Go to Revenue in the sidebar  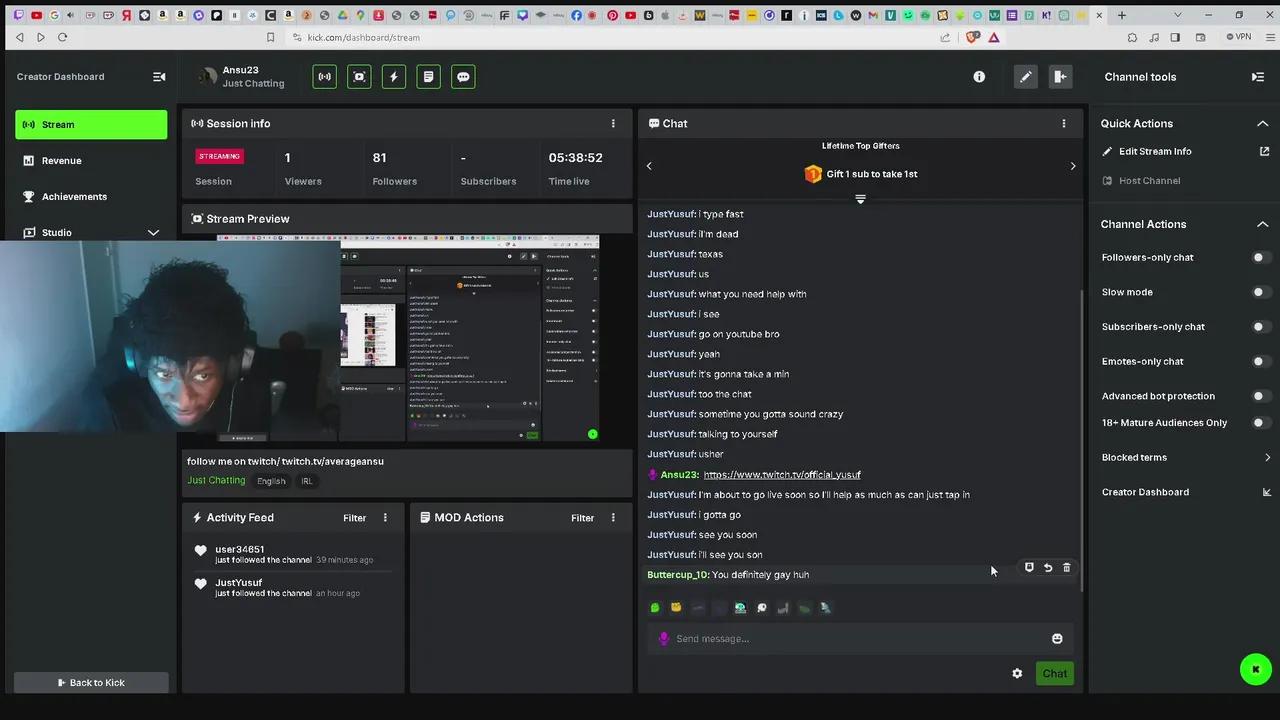tap(91, 160)
